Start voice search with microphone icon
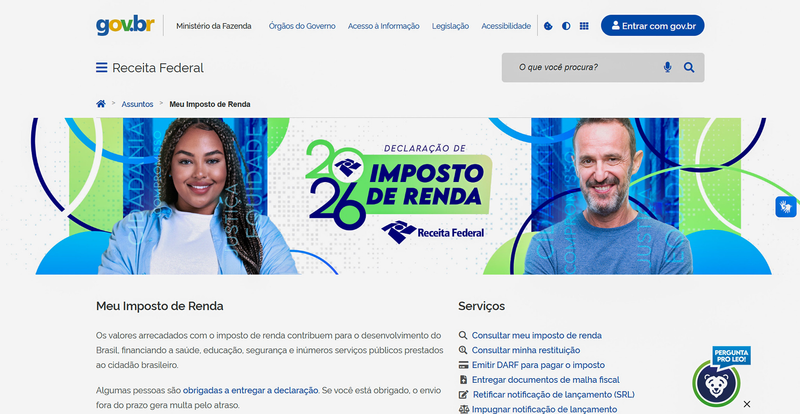Viewport: 800px width, 414px height. pyautogui.click(x=667, y=67)
